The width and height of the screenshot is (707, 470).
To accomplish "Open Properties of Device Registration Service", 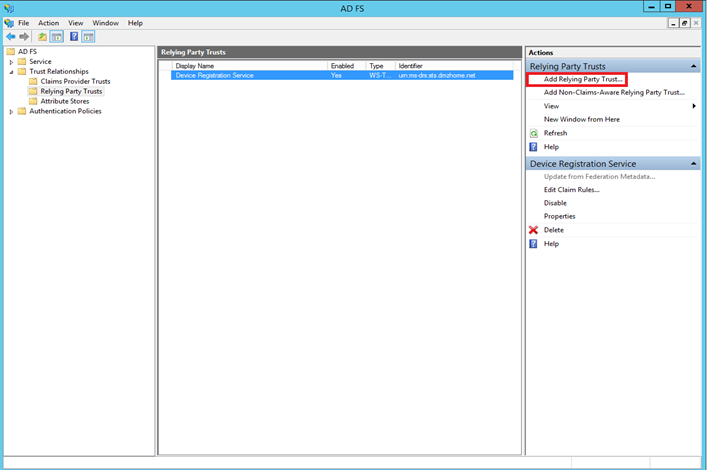I will click(x=560, y=216).
